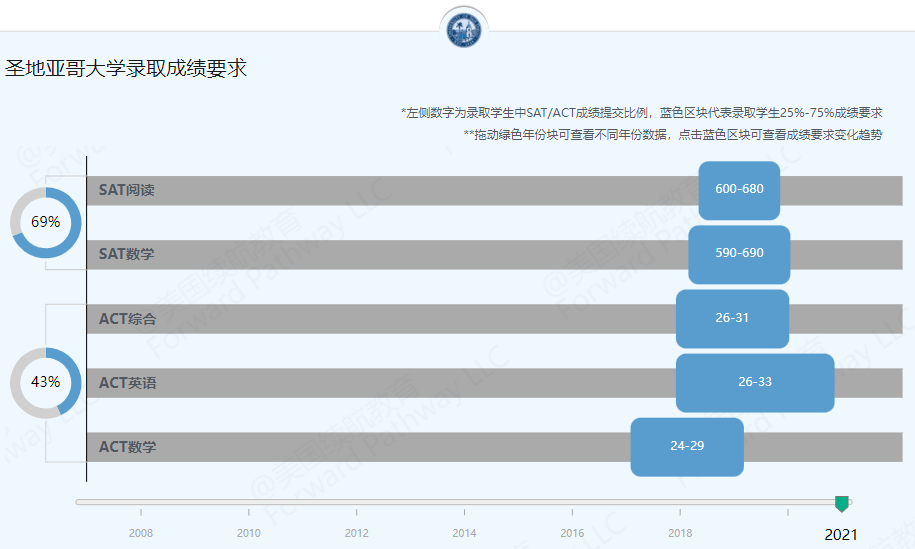The width and height of the screenshot is (915, 549).
Task: Click the green year slider handle
Action: [x=841, y=504]
